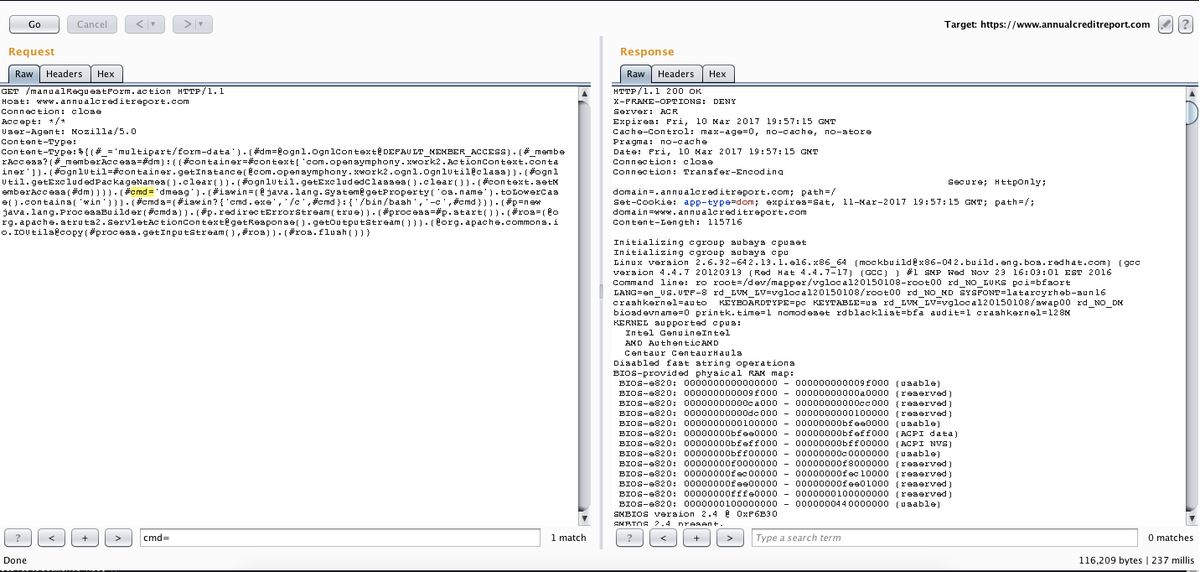
Task: Click the Request panel vertical scrollbar
Action: click(585, 305)
